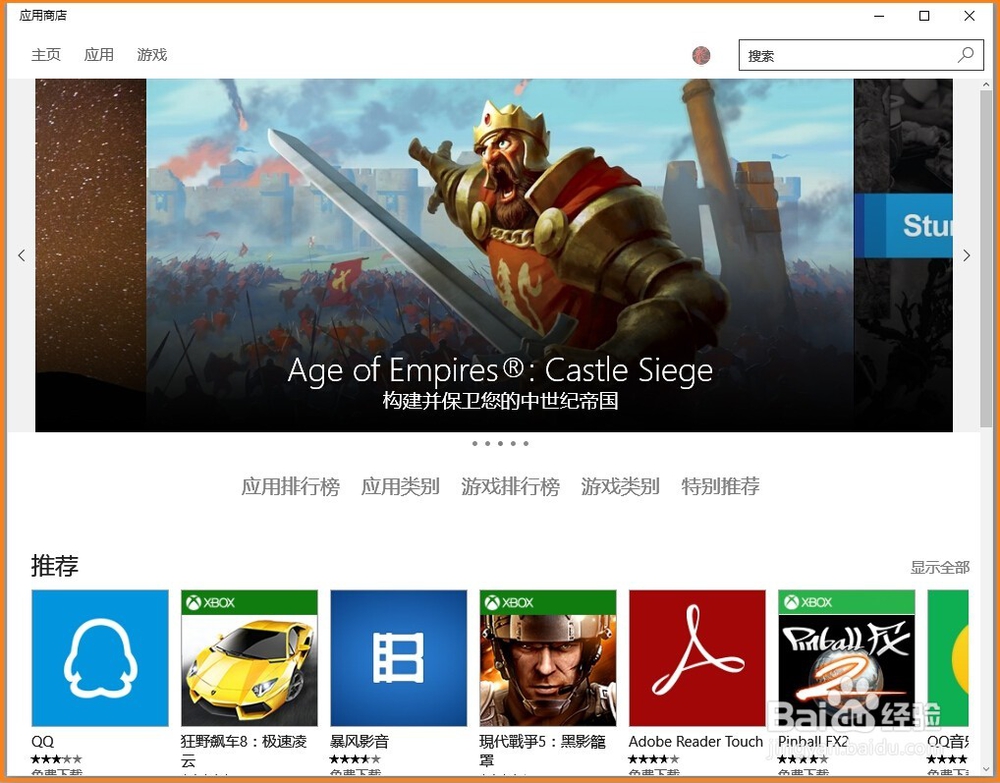Viewport: 1000px width, 783px height.
Task: Click the user account avatar
Action: [x=701, y=55]
